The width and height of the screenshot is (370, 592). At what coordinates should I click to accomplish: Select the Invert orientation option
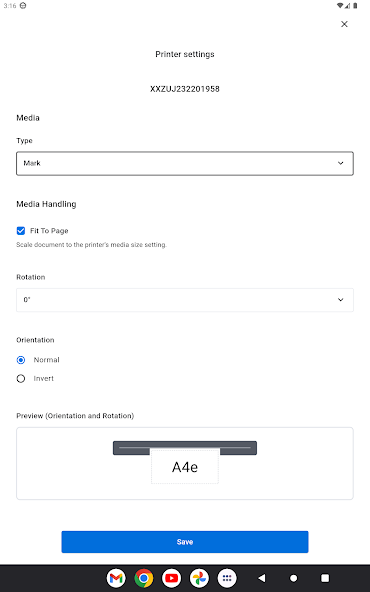(x=21, y=378)
